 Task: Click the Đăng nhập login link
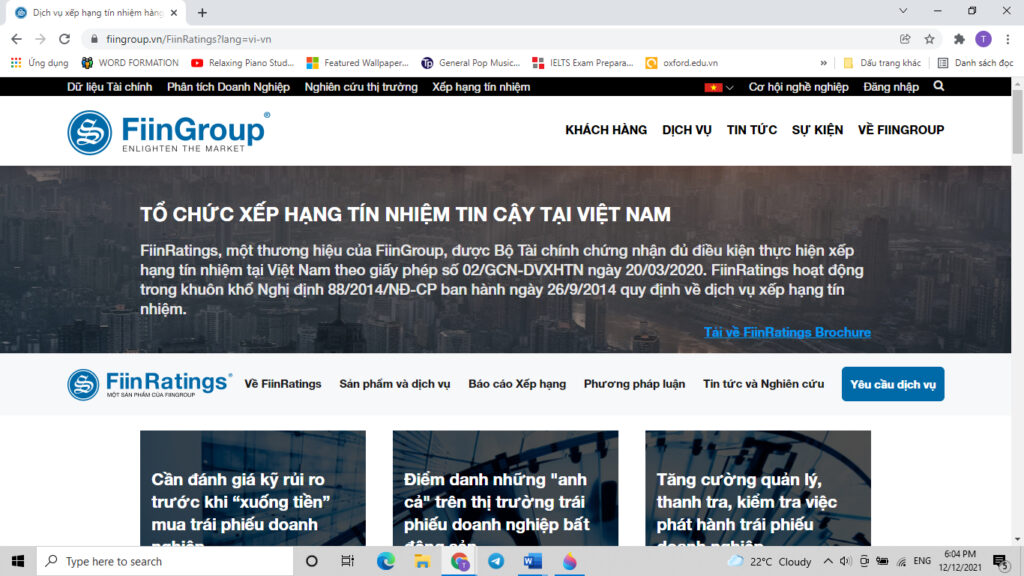tap(891, 87)
